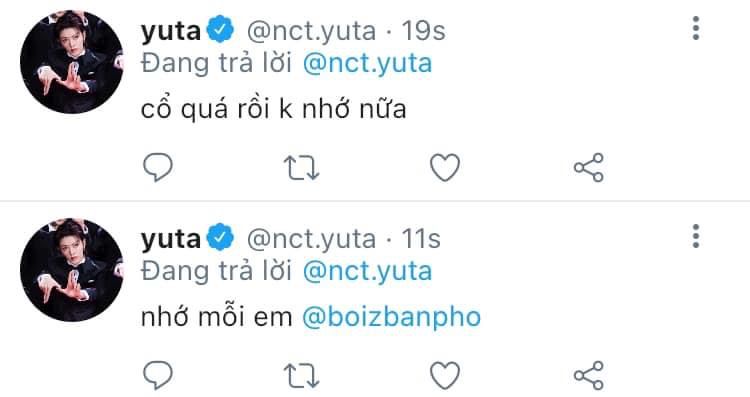Open the three-dot menu of the 11s tweet
Viewport: 750px width, 397px height.
pos(696,236)
